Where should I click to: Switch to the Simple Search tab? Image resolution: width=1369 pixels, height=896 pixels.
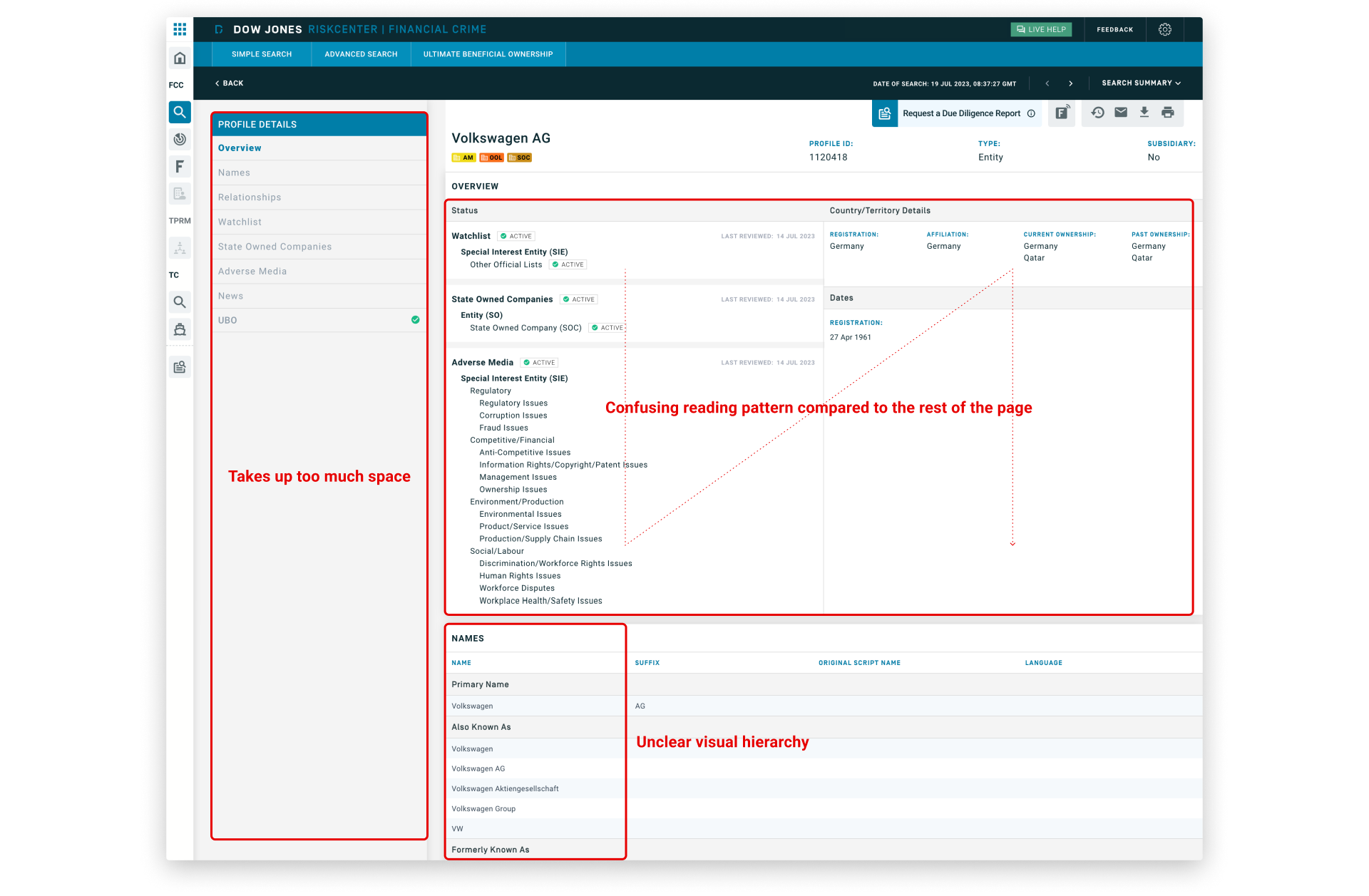click(262, 54)
